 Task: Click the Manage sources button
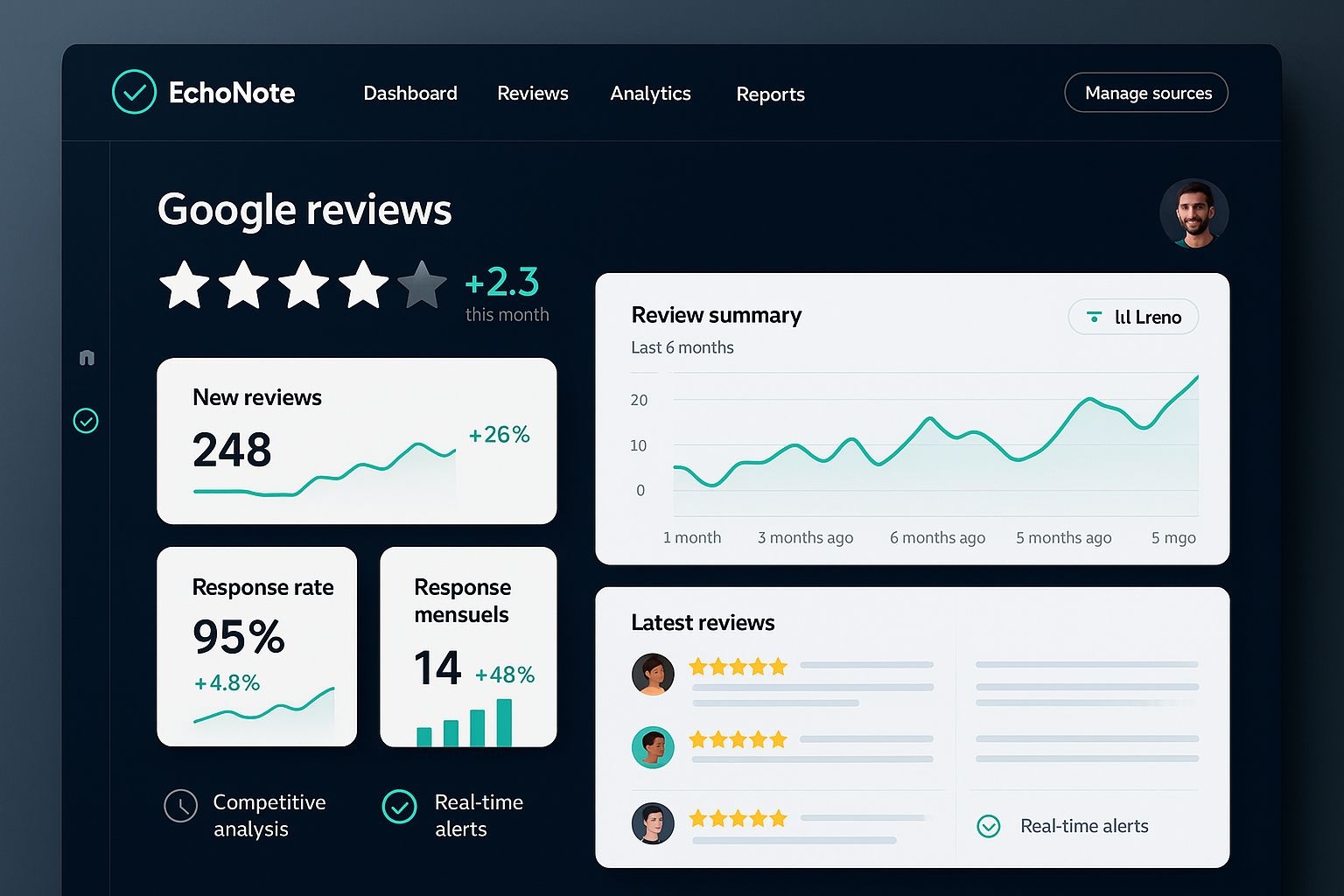[x=1146, y=93]
